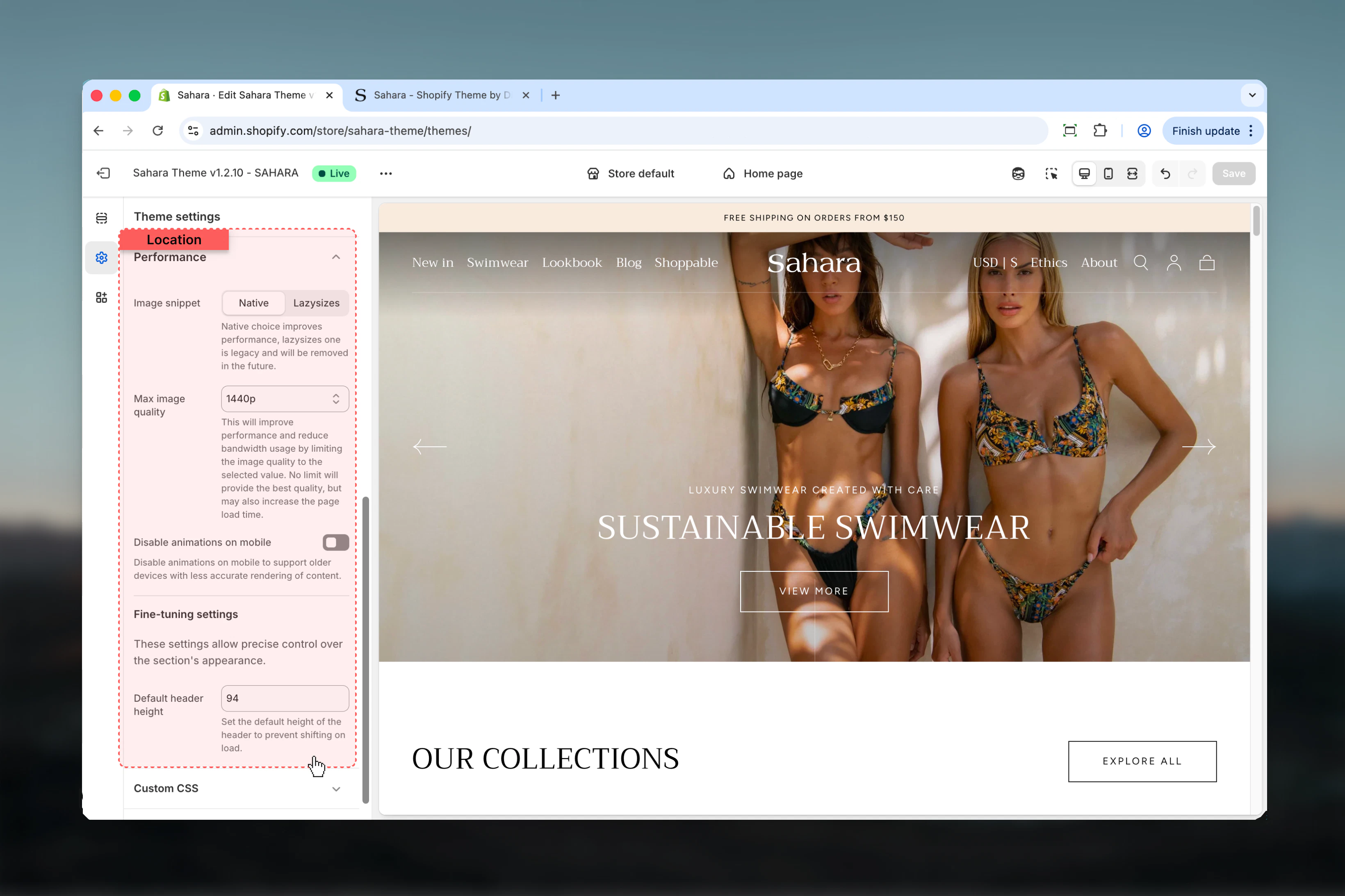1345x896 pixels.
Task: Click the settings panel scrollbar
Action: point(366,650)
